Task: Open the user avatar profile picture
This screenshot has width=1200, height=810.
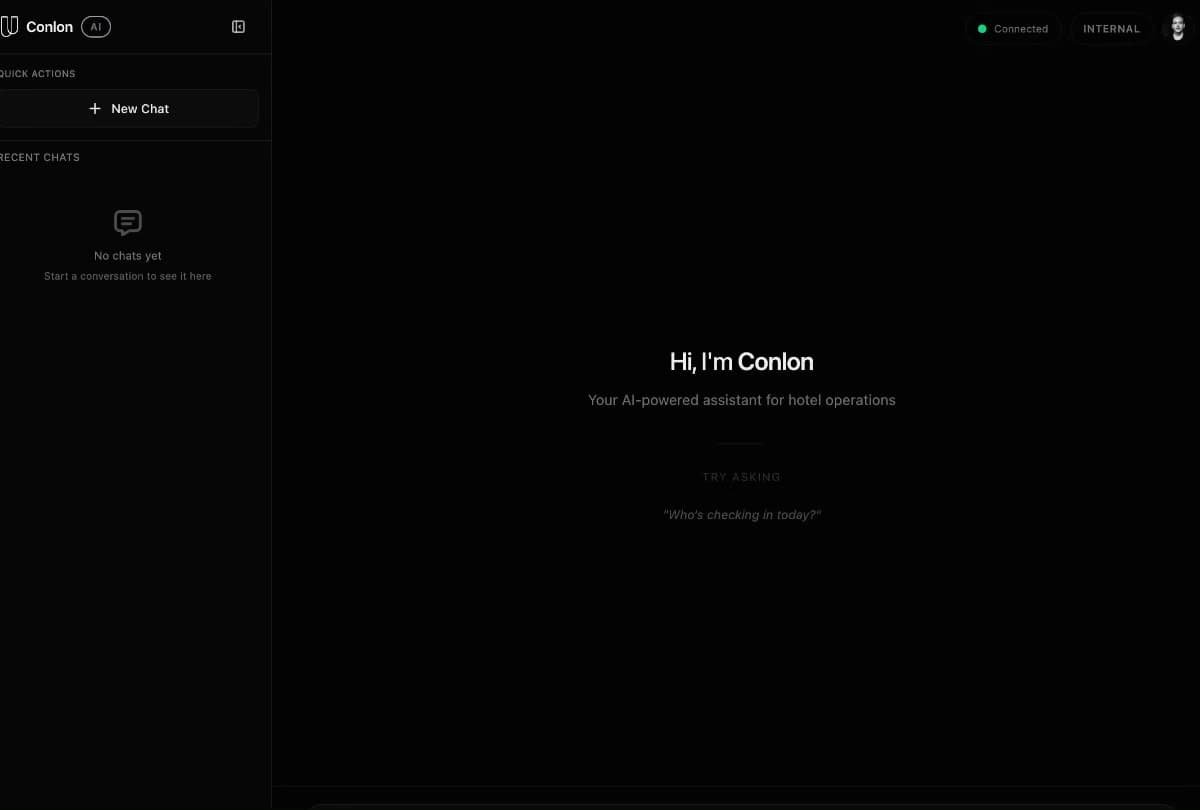Action: pyautogui.click(x=1179, y=28)
